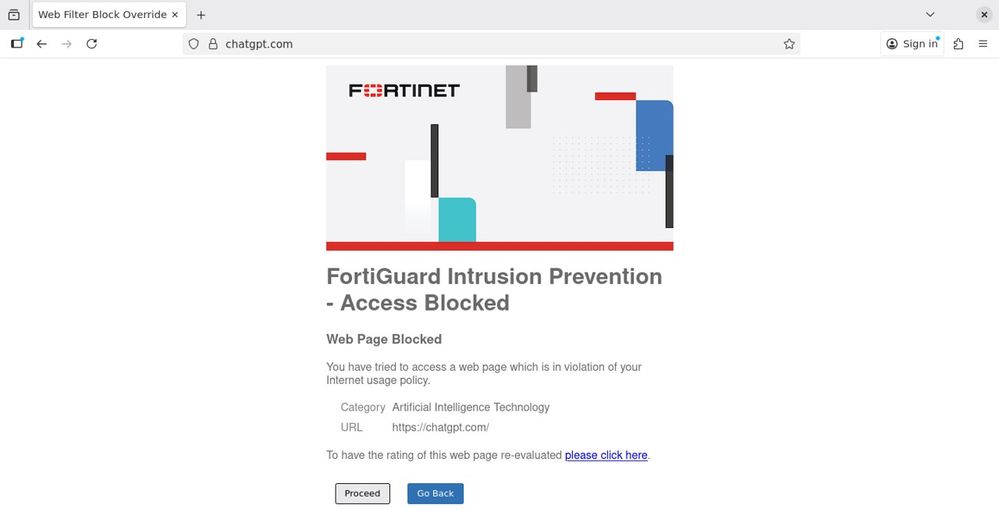Image resolution: width=999 pixels, height=509 pixels.
Task: Open a new tab with the plus button
Action: pos(201,15)
